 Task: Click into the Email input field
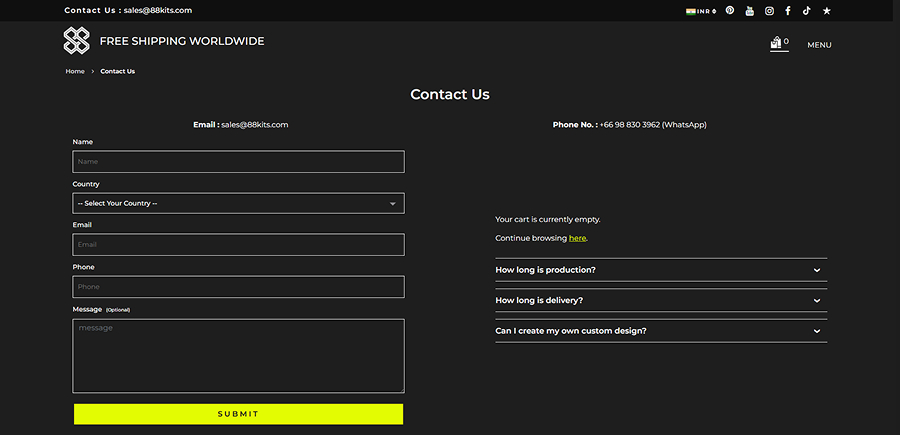click(x=238, y=244)
